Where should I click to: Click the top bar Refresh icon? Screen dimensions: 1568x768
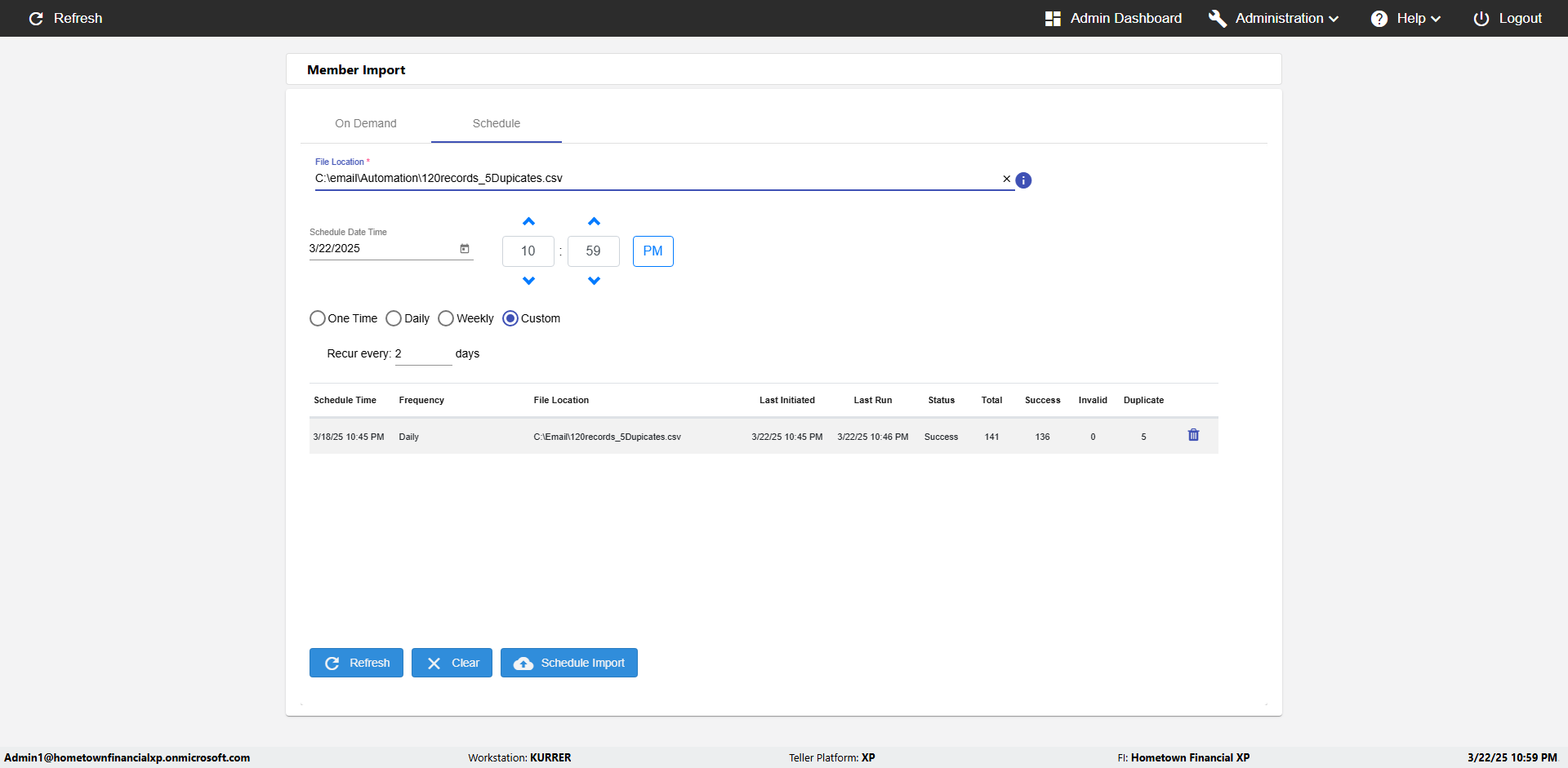pyautogui.click(x=36, y=18)
